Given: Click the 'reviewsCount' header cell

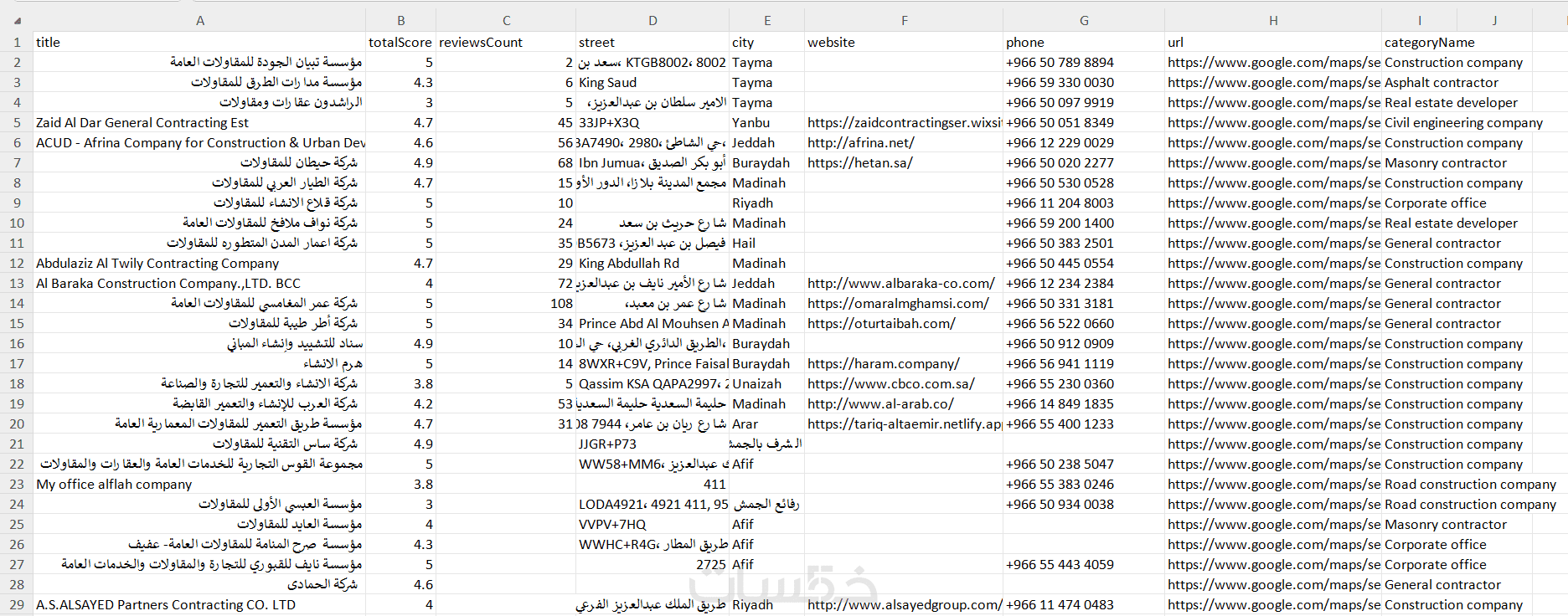Looking at the screenshot, I should click(506, 42).
